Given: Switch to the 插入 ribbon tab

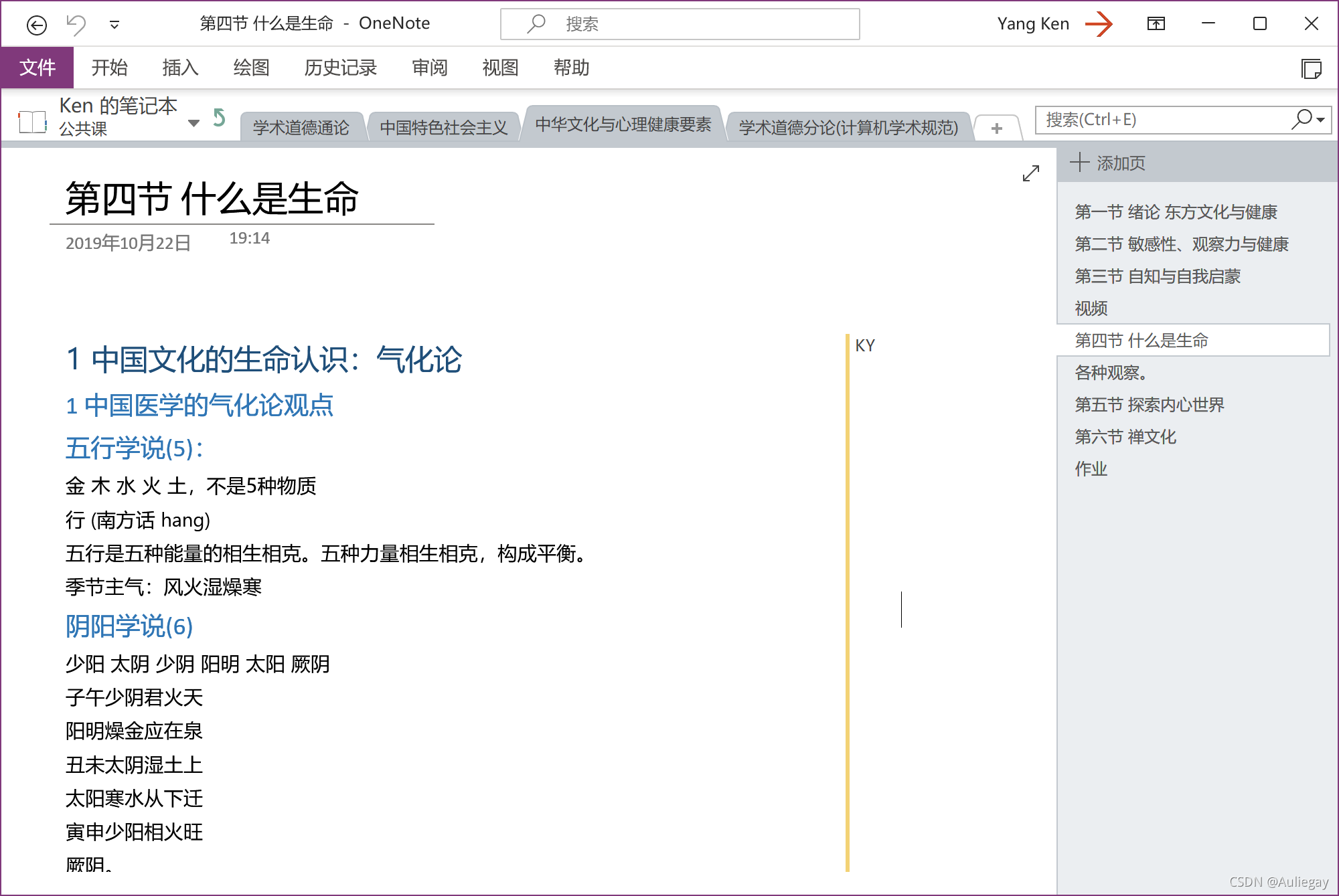Looking at the screenshot, I should (x=180, y=67).
